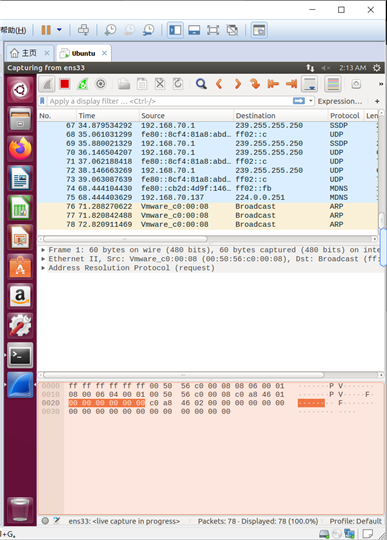
Task: Open the VM power options dropdown
Action: 59,30
